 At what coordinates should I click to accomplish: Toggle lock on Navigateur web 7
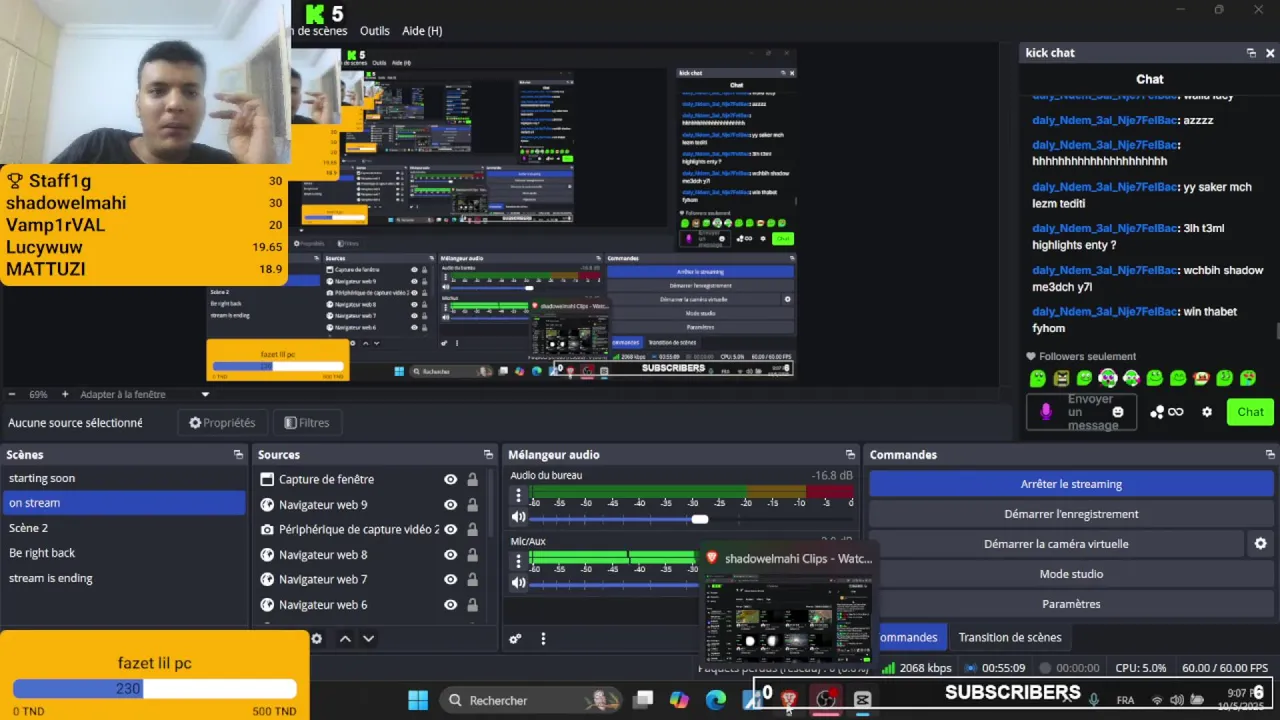(472, 580)
